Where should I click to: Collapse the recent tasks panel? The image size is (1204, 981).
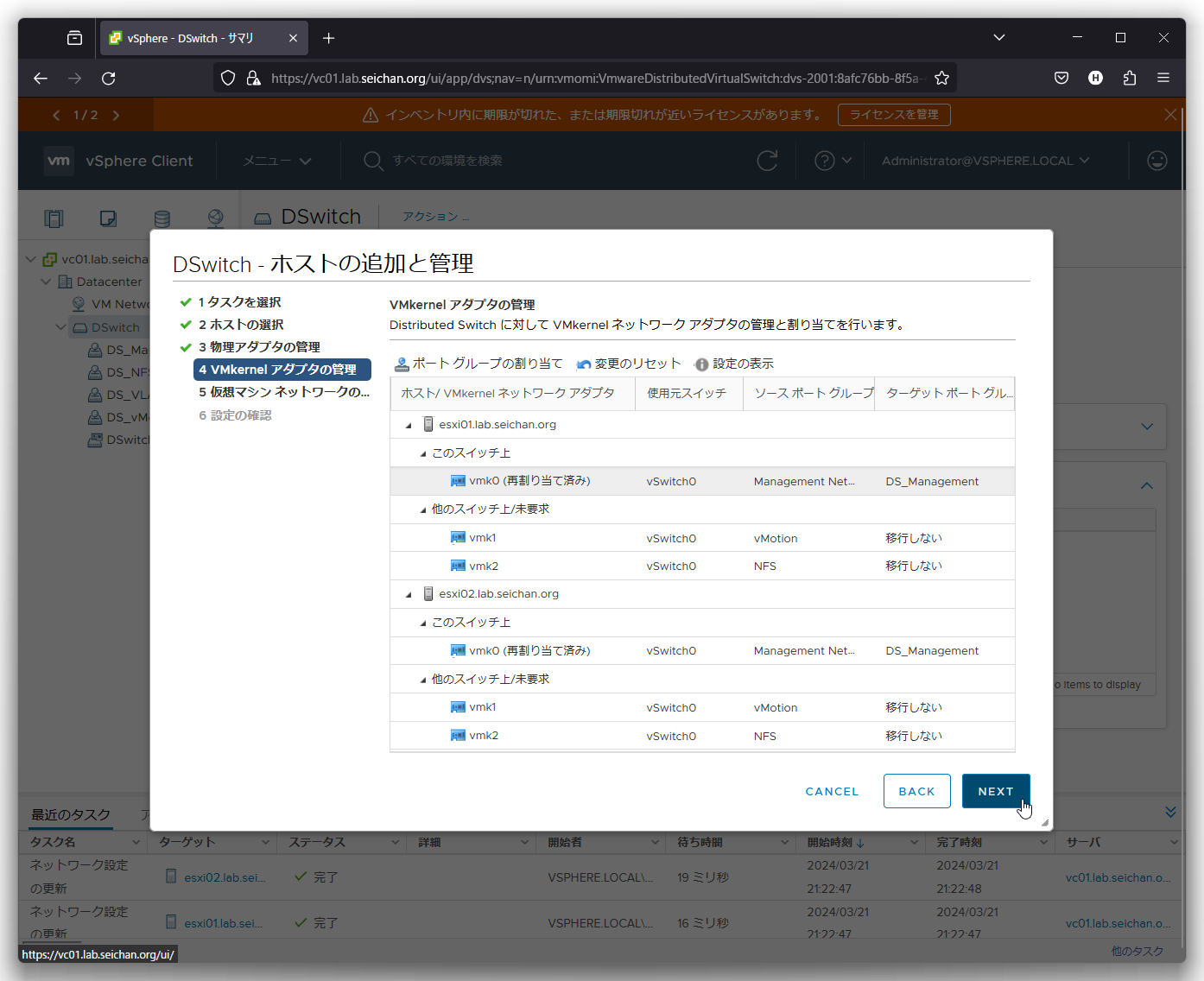1170,813
